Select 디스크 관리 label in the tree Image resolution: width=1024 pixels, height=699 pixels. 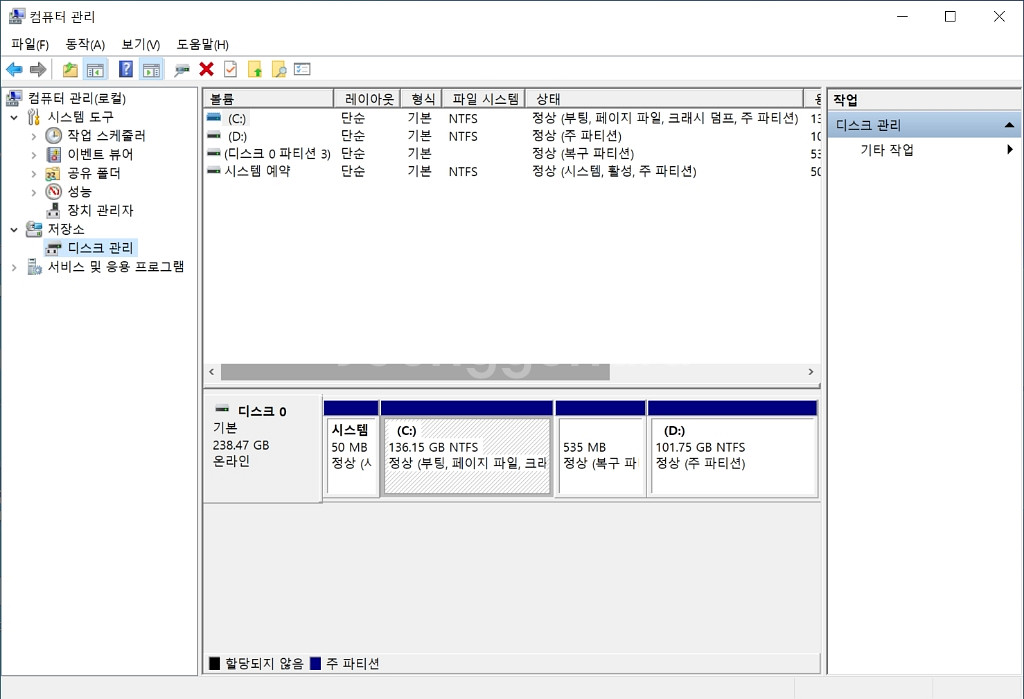100,248
